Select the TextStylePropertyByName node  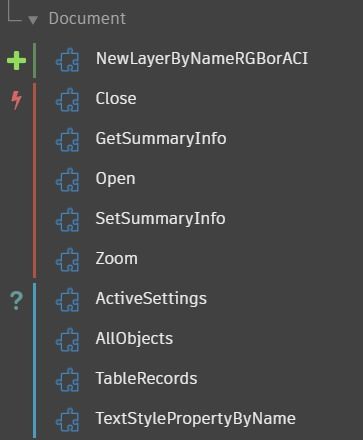[x=196, y=419]
